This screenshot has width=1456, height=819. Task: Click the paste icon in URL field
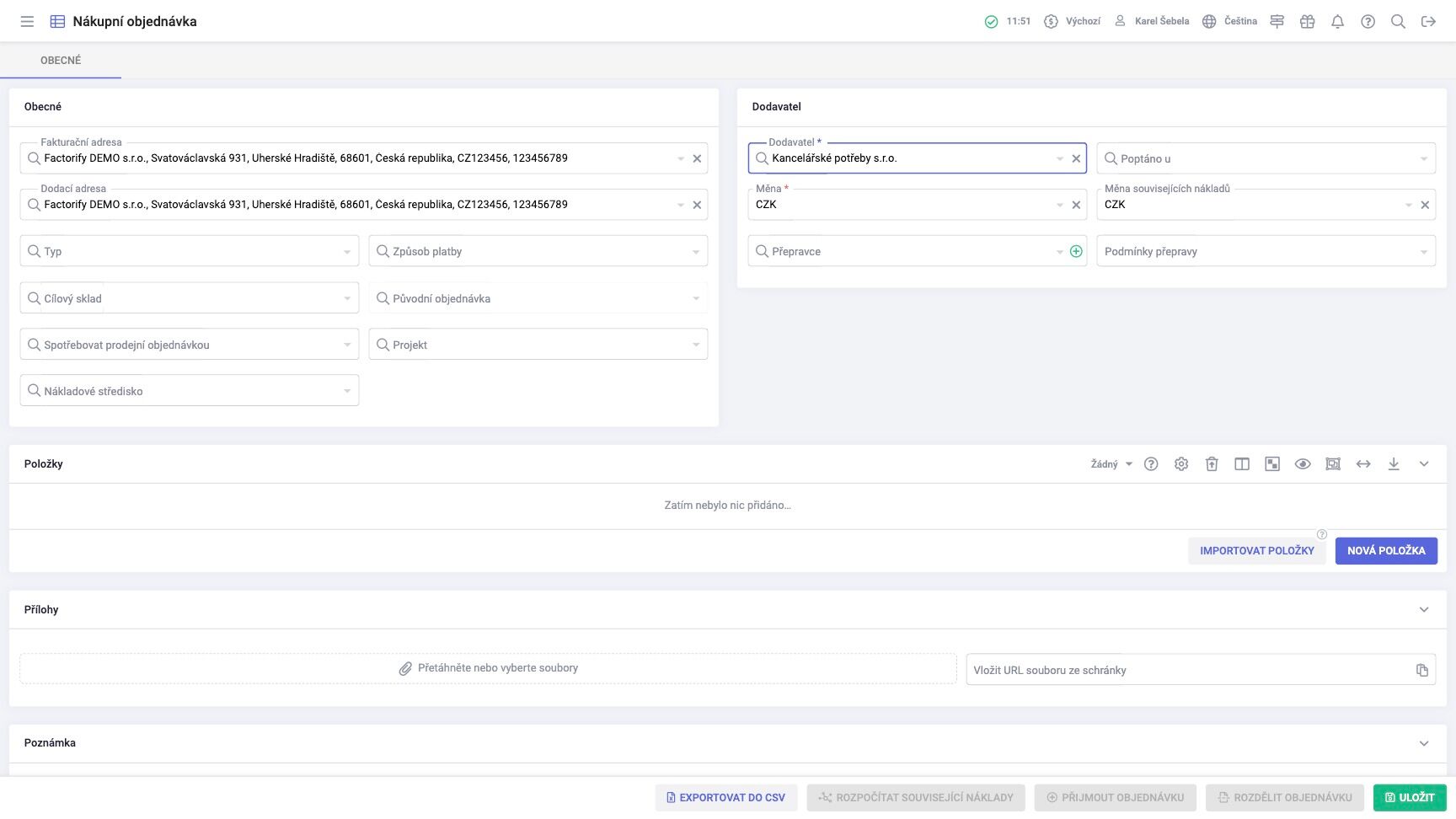tap(1422, 670)
